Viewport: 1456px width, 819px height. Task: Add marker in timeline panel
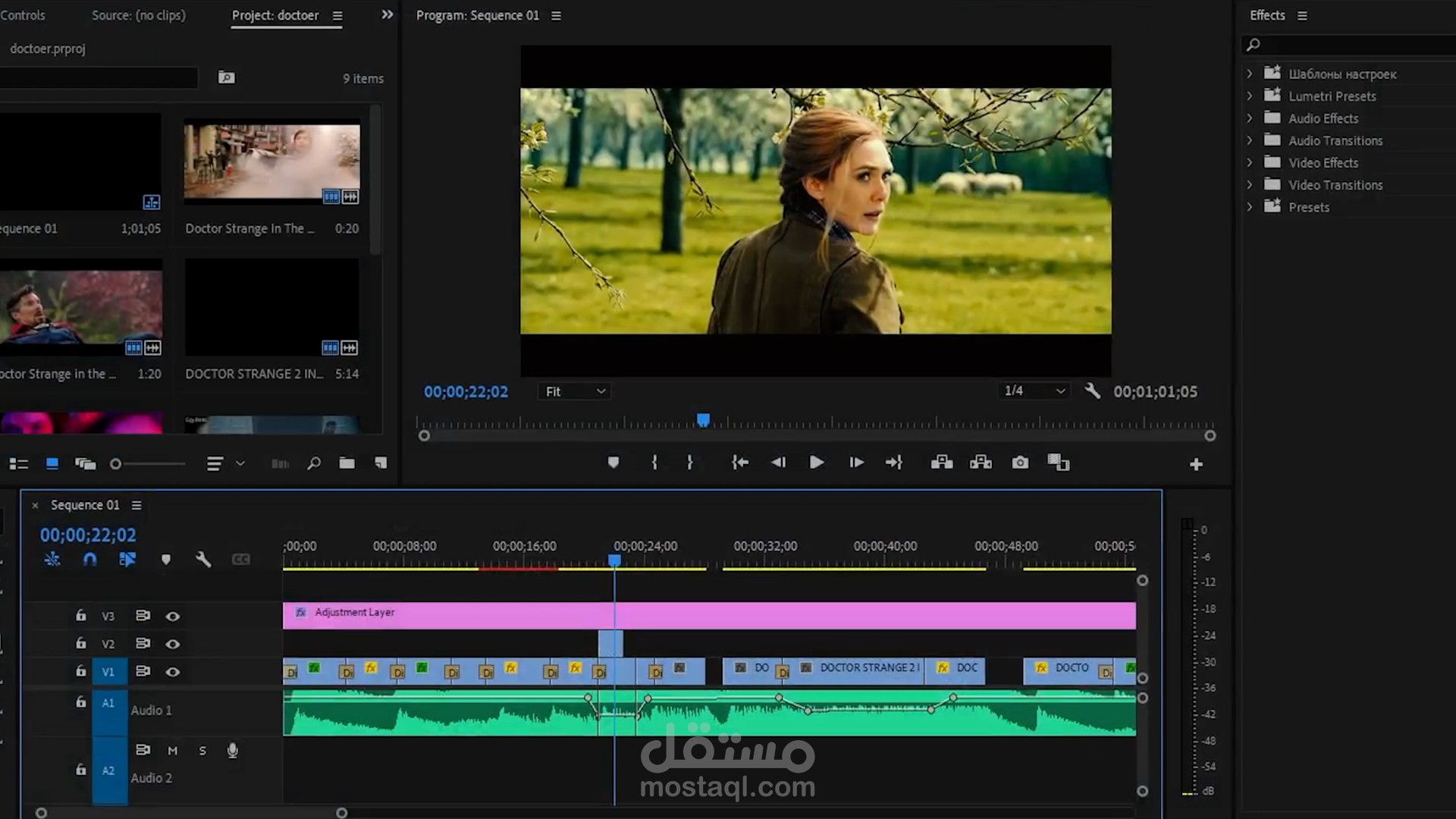click(x=165, y=560)
